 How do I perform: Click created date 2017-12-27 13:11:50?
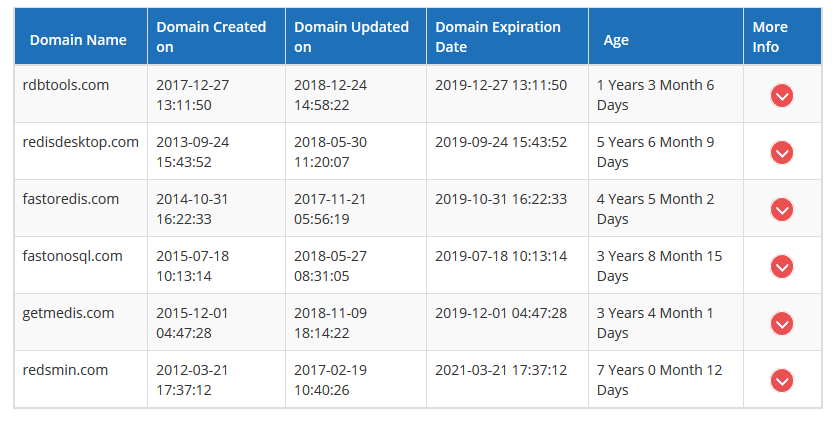[x=192, y=95]
